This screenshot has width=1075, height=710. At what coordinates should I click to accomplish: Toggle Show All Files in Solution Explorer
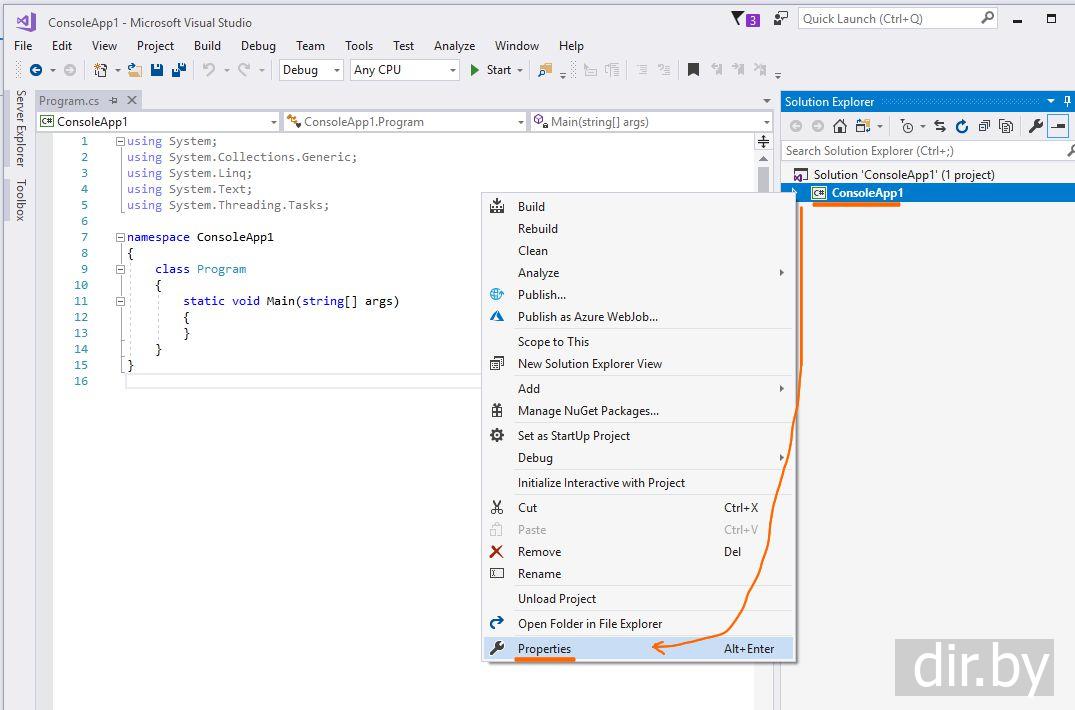tap(1006, 126)
